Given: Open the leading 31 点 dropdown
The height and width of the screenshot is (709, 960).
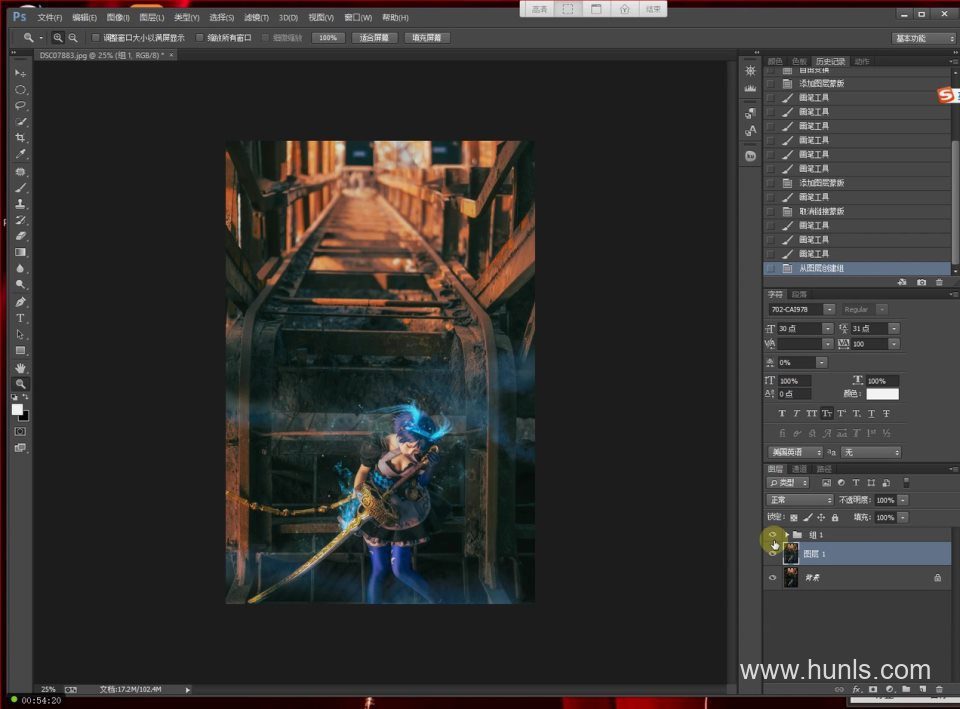Looking at the screenshot, I should coord(894,328).
